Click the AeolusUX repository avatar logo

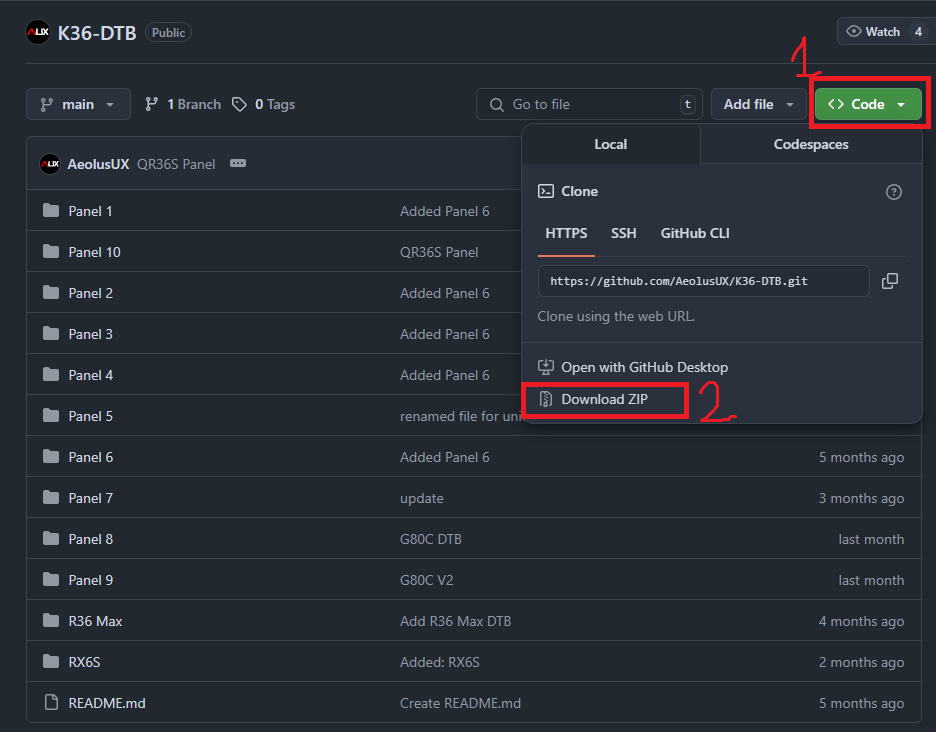pos(38,32)
